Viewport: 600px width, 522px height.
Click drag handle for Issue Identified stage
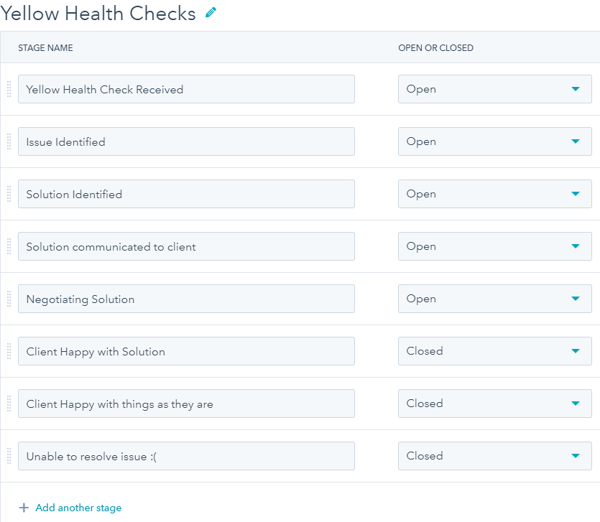point(9,142)
